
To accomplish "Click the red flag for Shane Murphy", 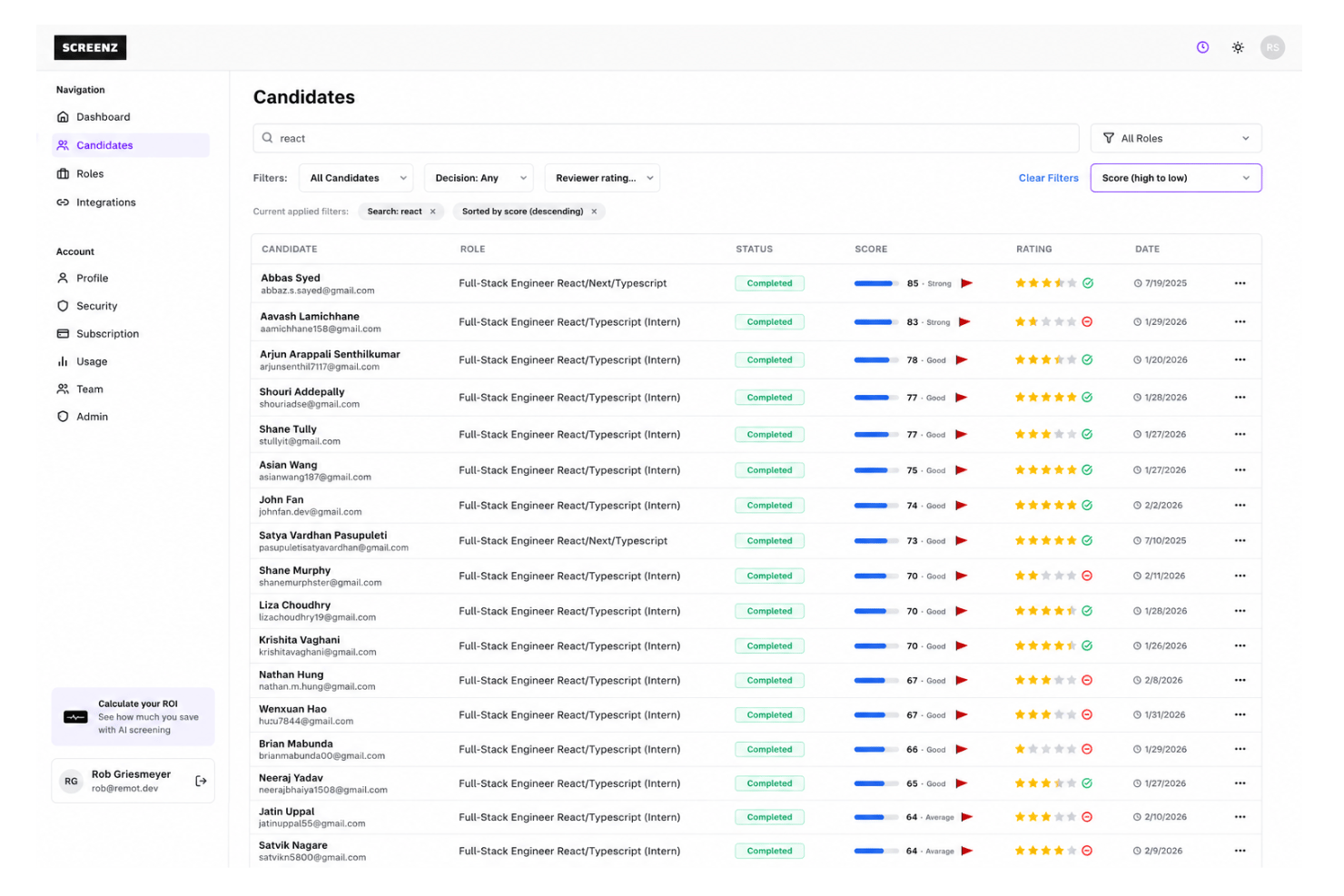I will coord(962,576).
